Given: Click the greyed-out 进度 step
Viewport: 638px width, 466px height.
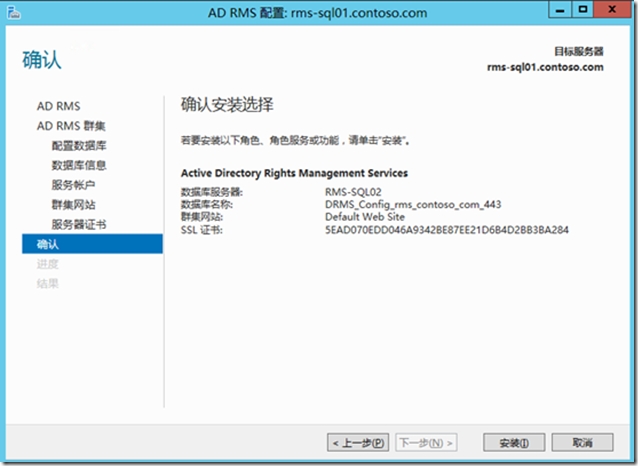Looking at the screenshot, I should pyautogui.click(x=48, y=264).
